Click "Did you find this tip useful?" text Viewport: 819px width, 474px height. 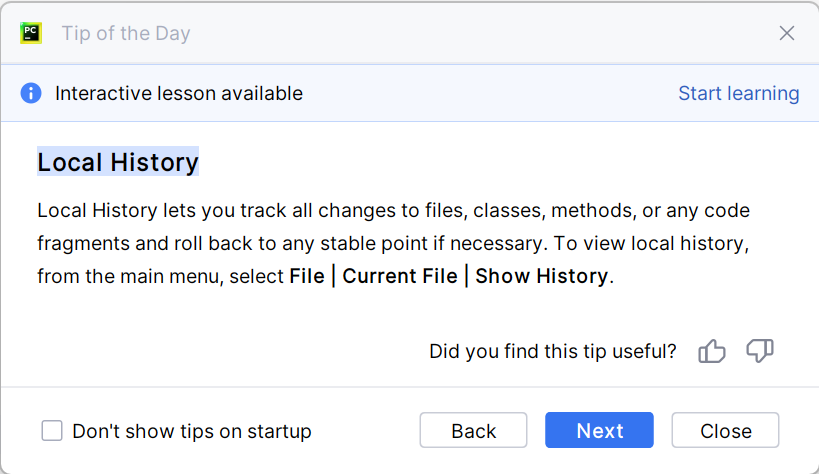[x=552, y=351]
